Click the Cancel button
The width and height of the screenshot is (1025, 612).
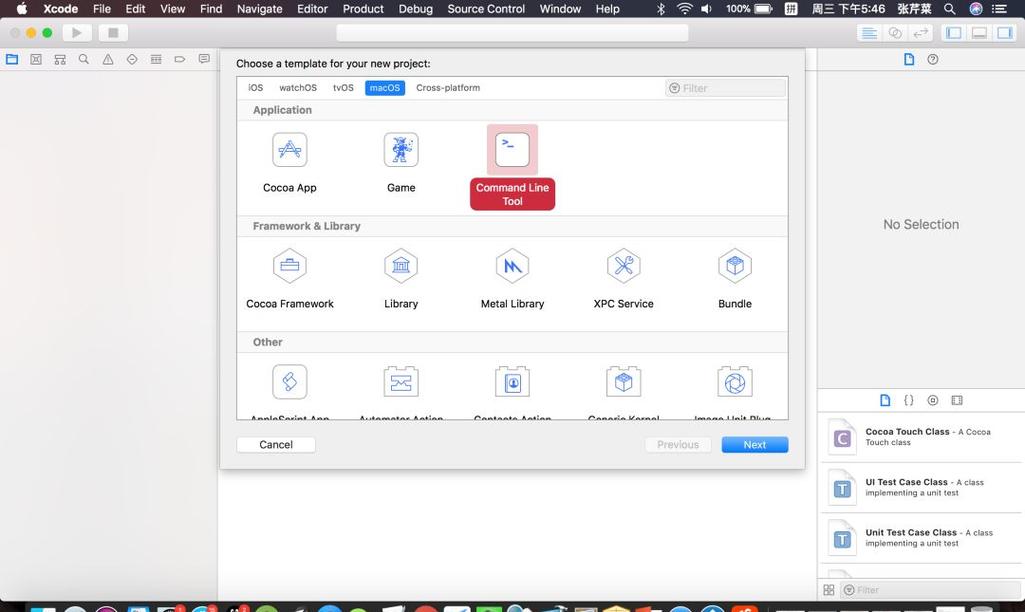click(x=276, y=445)
